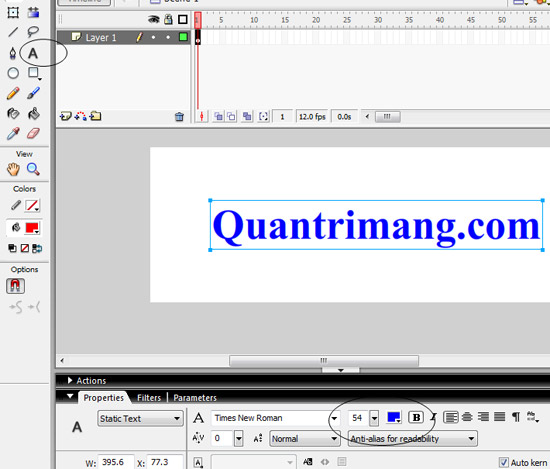
Task: Switch to the Parameters tab
Action: pyautogui.click(x=195, y=398)
